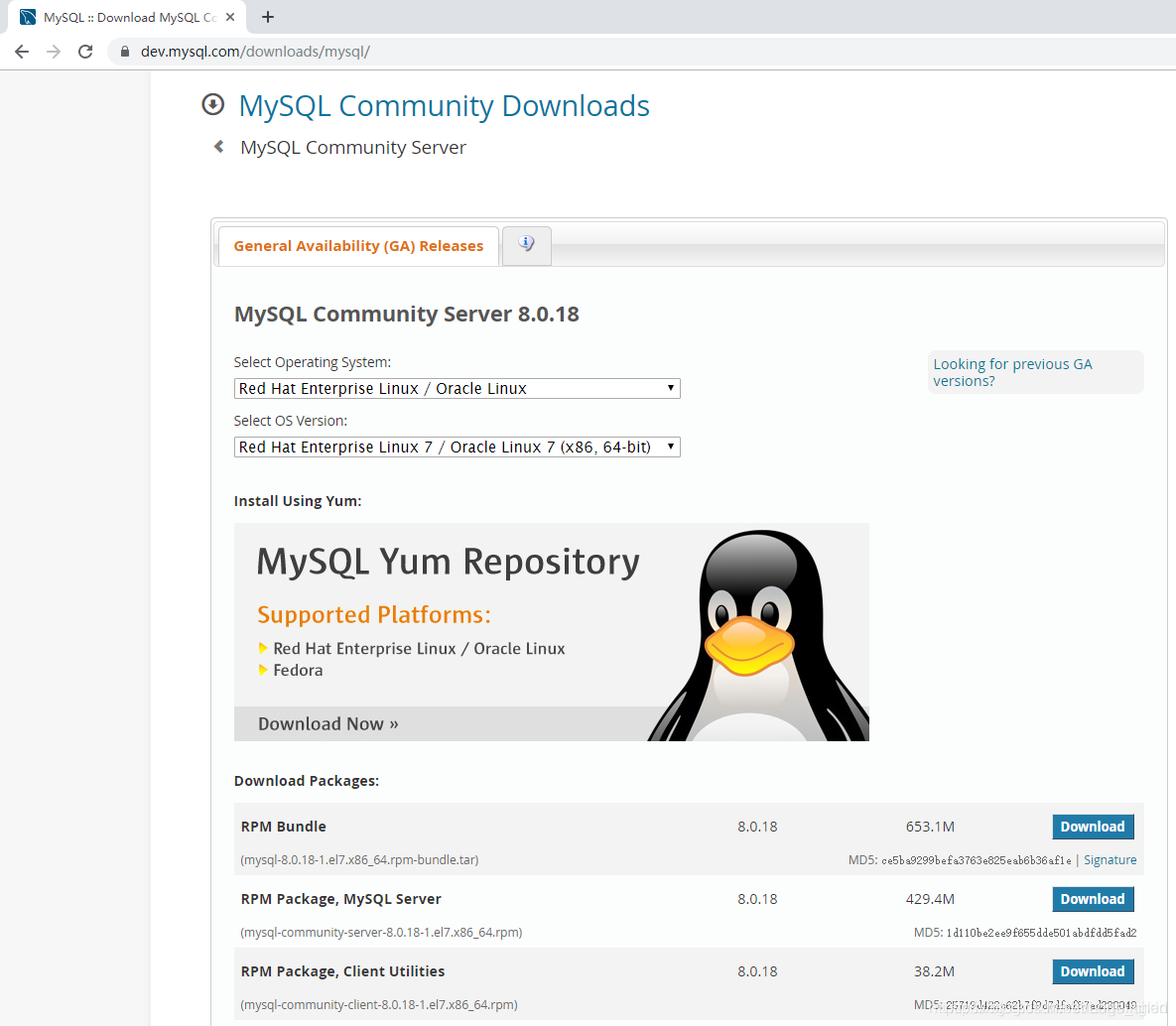This screenshot has width=1176, height=1026.
Task: Reload the page with the refresh icon
Action: pos(85,52)
